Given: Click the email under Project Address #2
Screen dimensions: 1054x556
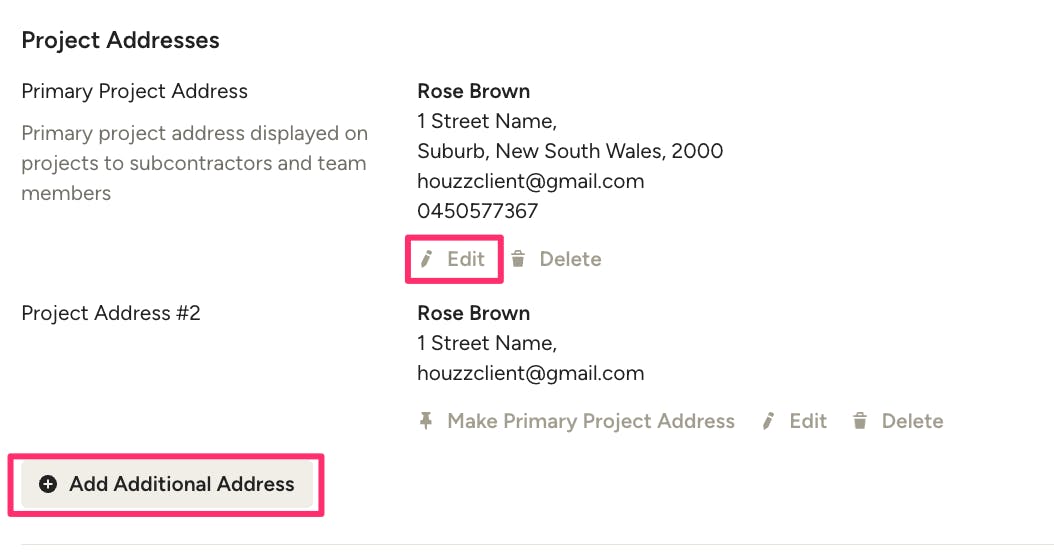Looking at the screenshot, I should coord(530,374).
